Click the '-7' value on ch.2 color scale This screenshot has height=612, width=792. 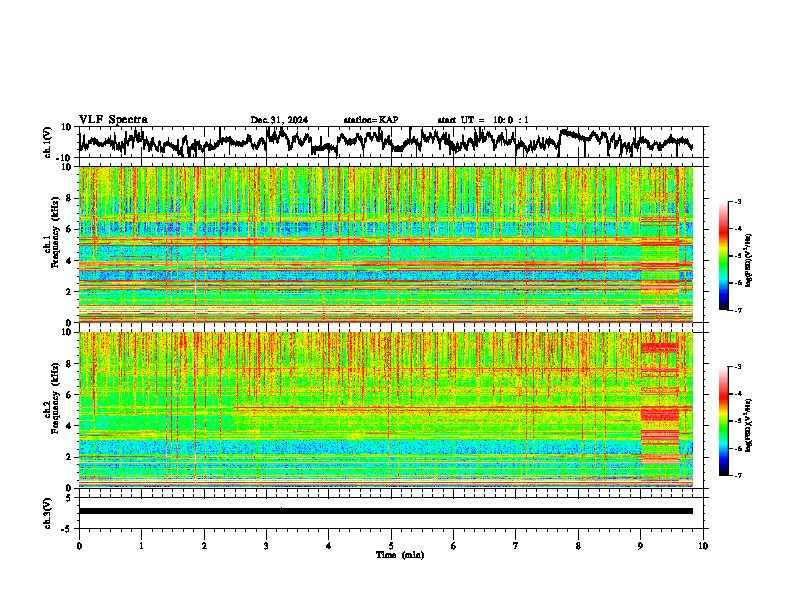click(737, 476)
